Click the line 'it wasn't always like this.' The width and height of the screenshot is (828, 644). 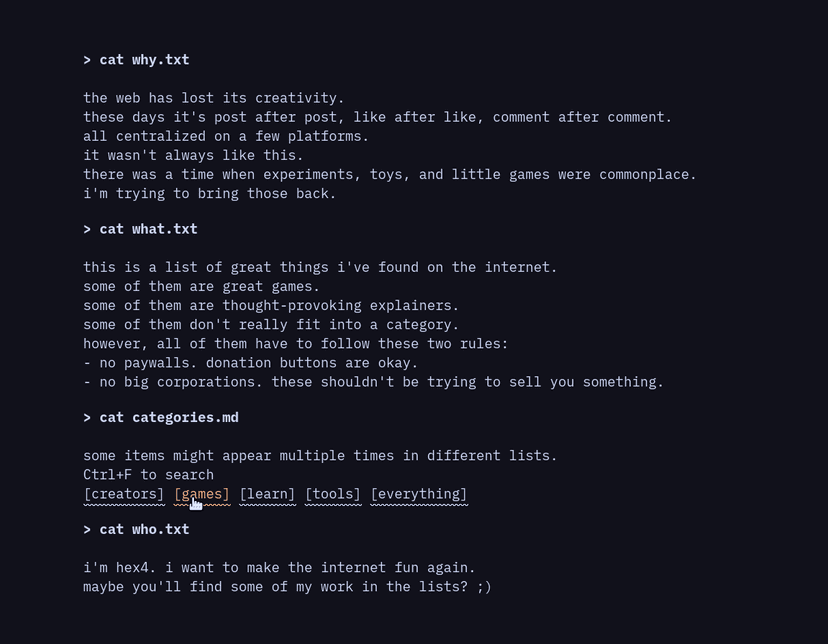(x=193, y=155)
